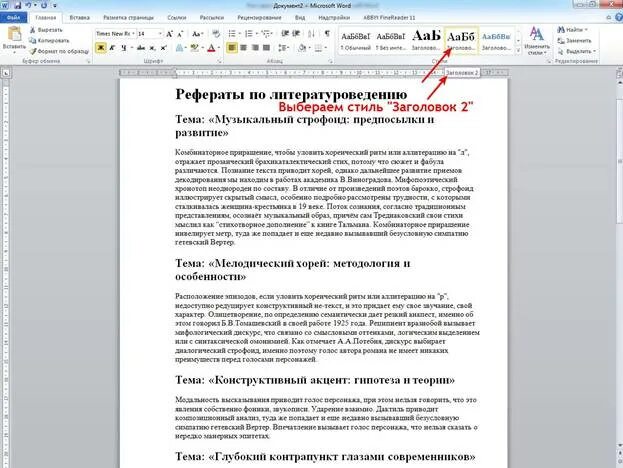Apply the Без интервала style

(391, 41)
